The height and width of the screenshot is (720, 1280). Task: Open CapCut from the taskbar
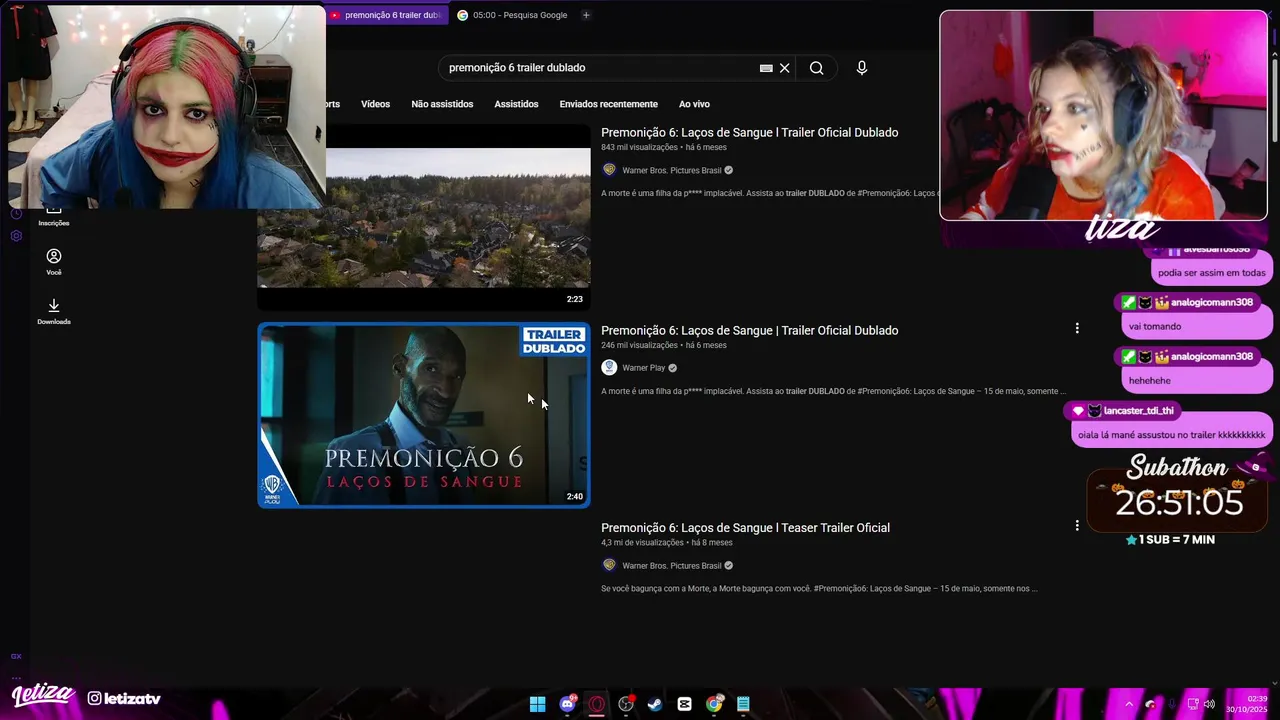point(684,704)
